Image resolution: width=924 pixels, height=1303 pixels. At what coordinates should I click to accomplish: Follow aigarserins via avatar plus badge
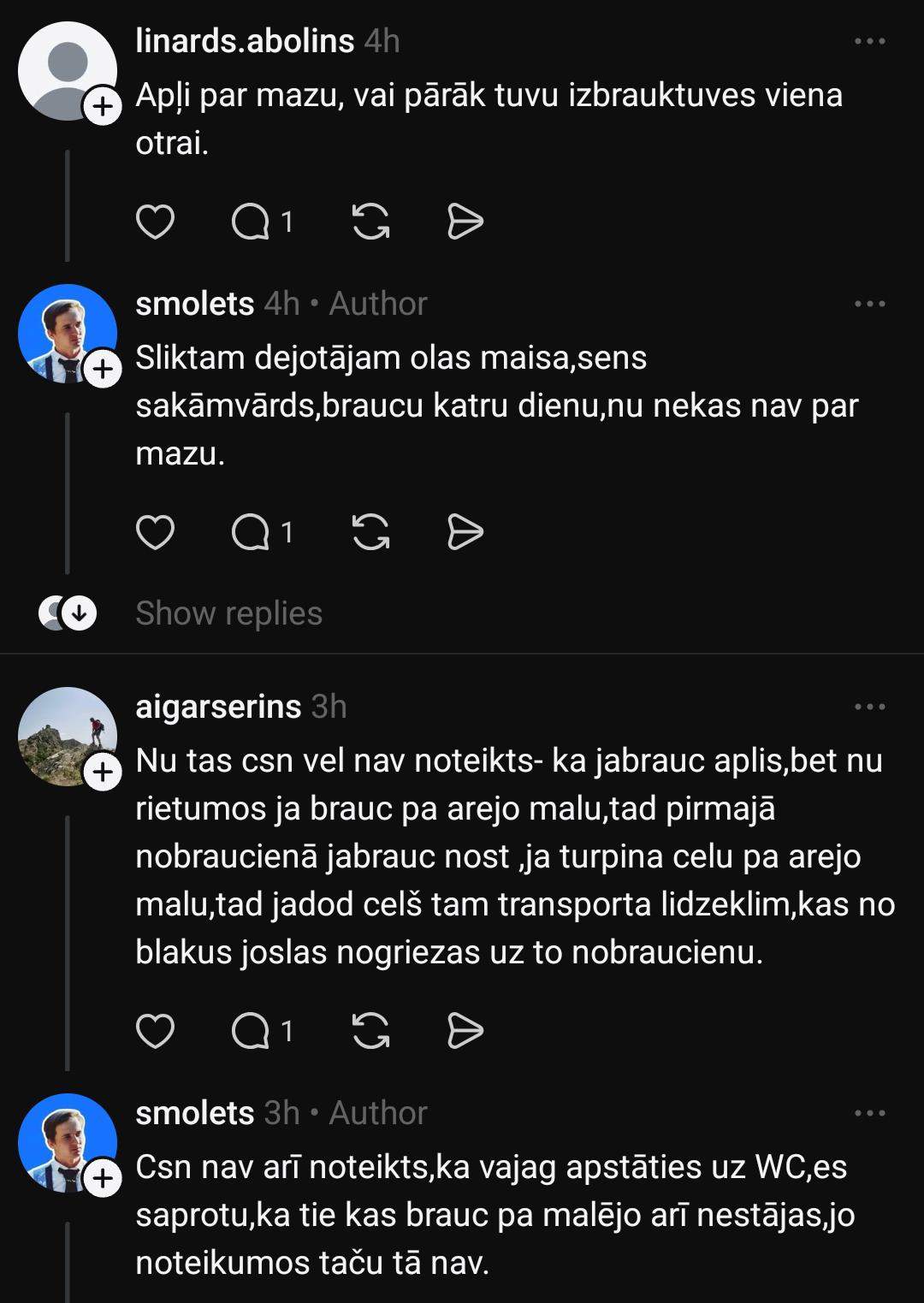[x=103, y=773]
